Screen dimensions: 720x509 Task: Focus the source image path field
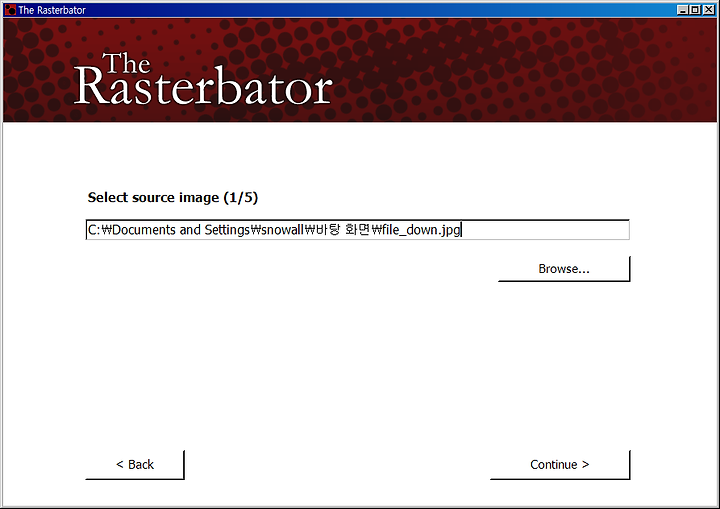pos(357,230)
